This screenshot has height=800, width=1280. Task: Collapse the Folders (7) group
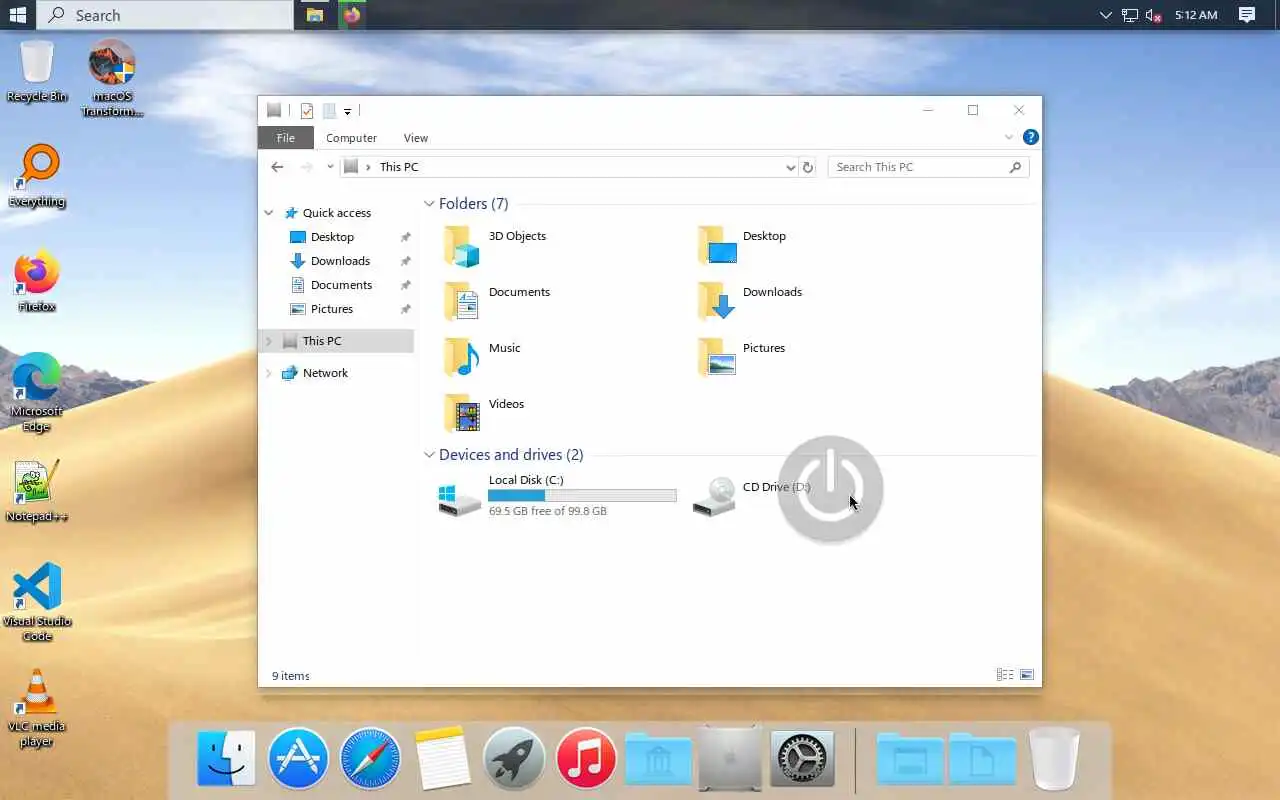(x=429, y=204)
